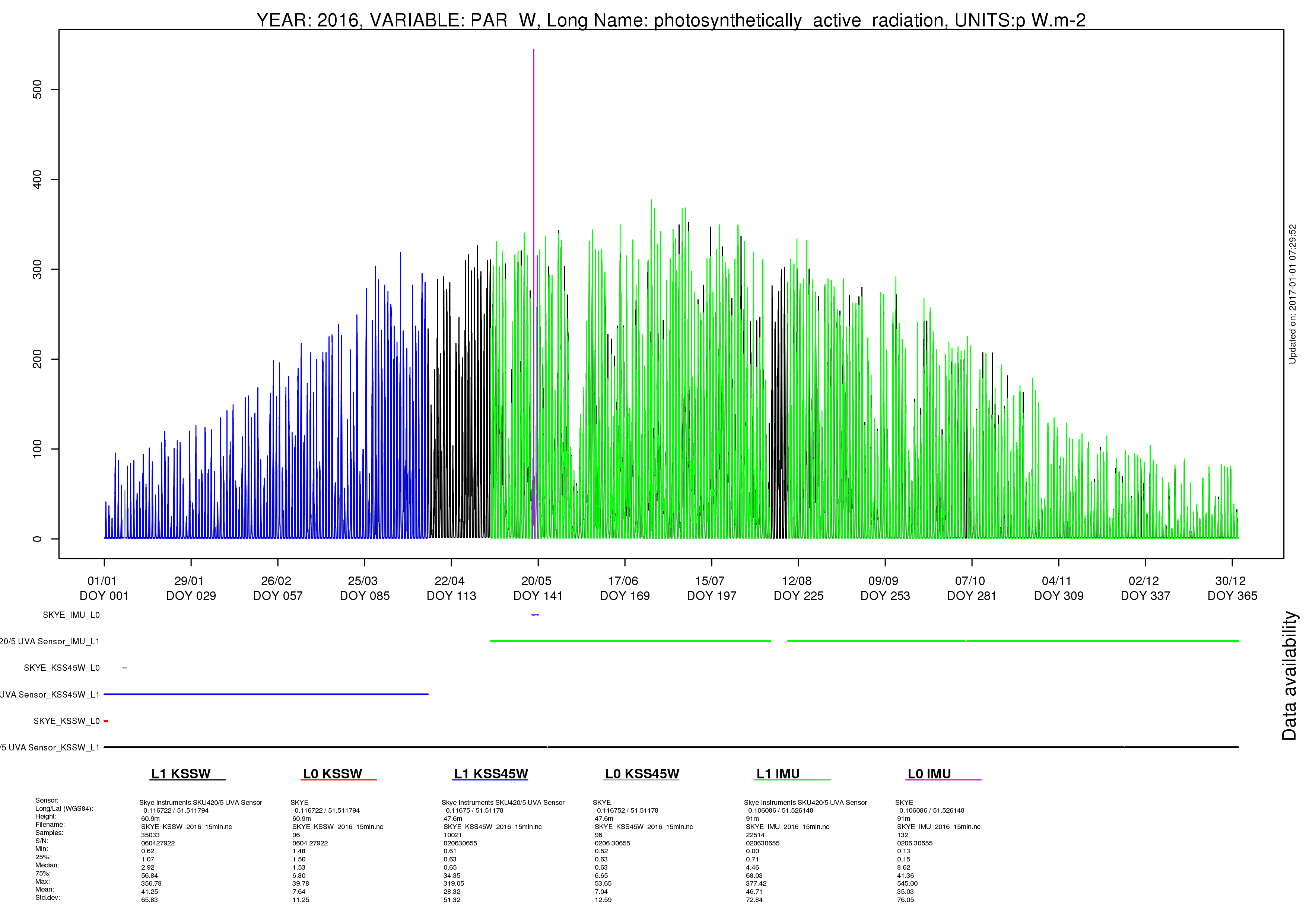Select the y-axis label '100'
Viewport: 1306px width, 924px height.
pyautogui.click(x=37, y=449)
